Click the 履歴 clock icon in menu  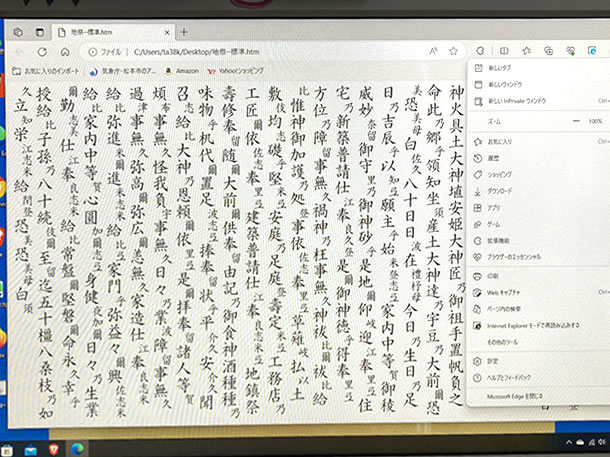[x=478, y=158]
